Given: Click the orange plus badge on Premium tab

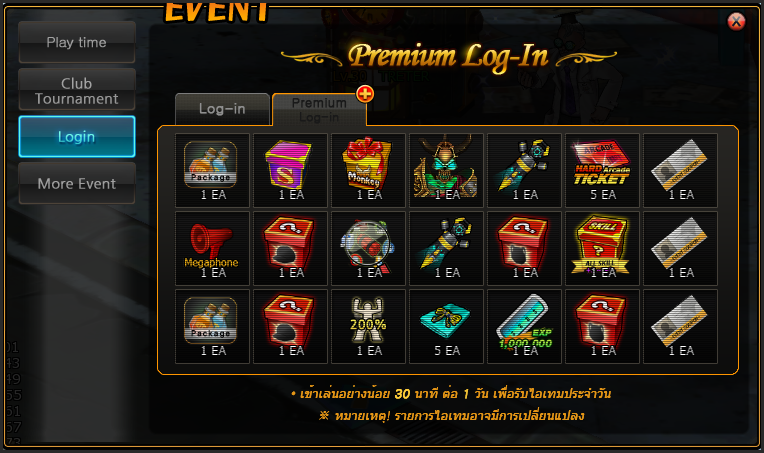Looking at the screenshot, I should point(365,94).
